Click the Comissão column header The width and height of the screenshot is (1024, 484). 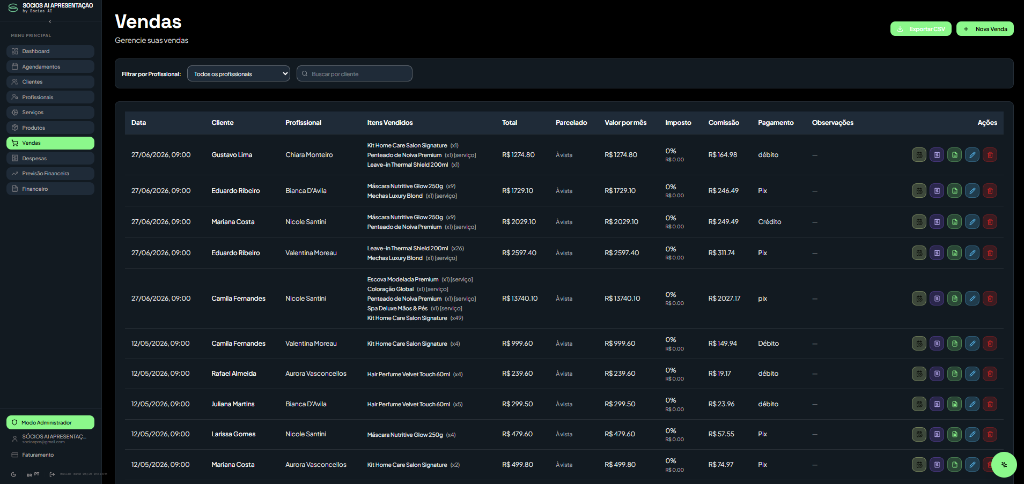tap(724, 123)
